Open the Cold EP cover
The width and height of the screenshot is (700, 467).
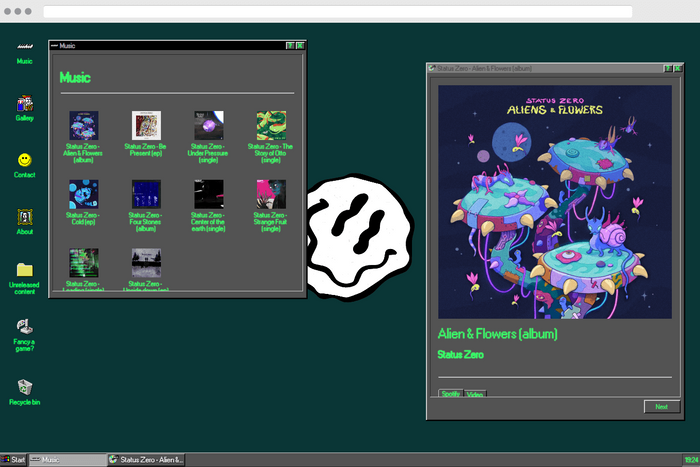coord(83,194)
